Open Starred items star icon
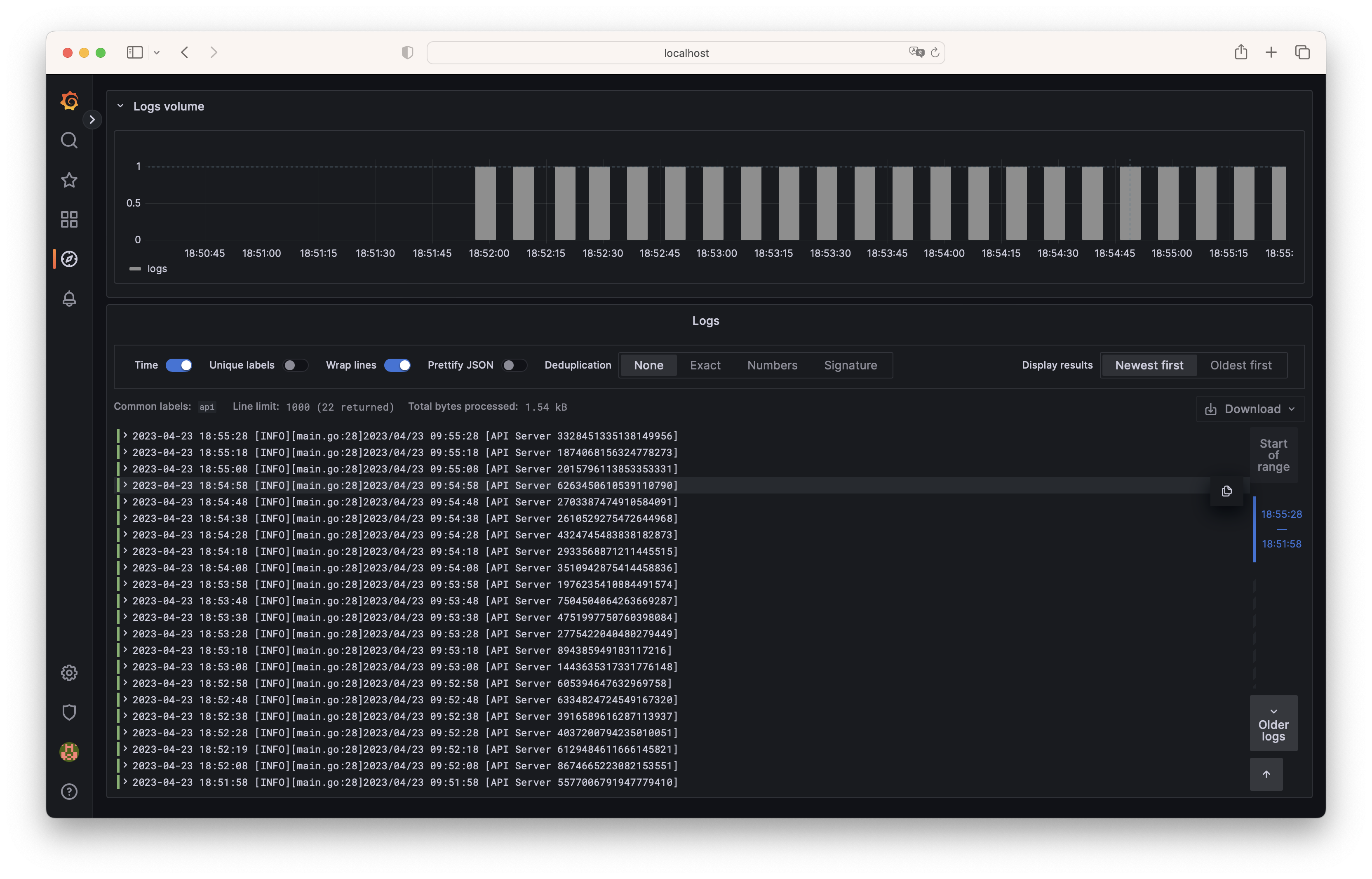This screenshot has width=1372, height=879. (x=69, y=180)
